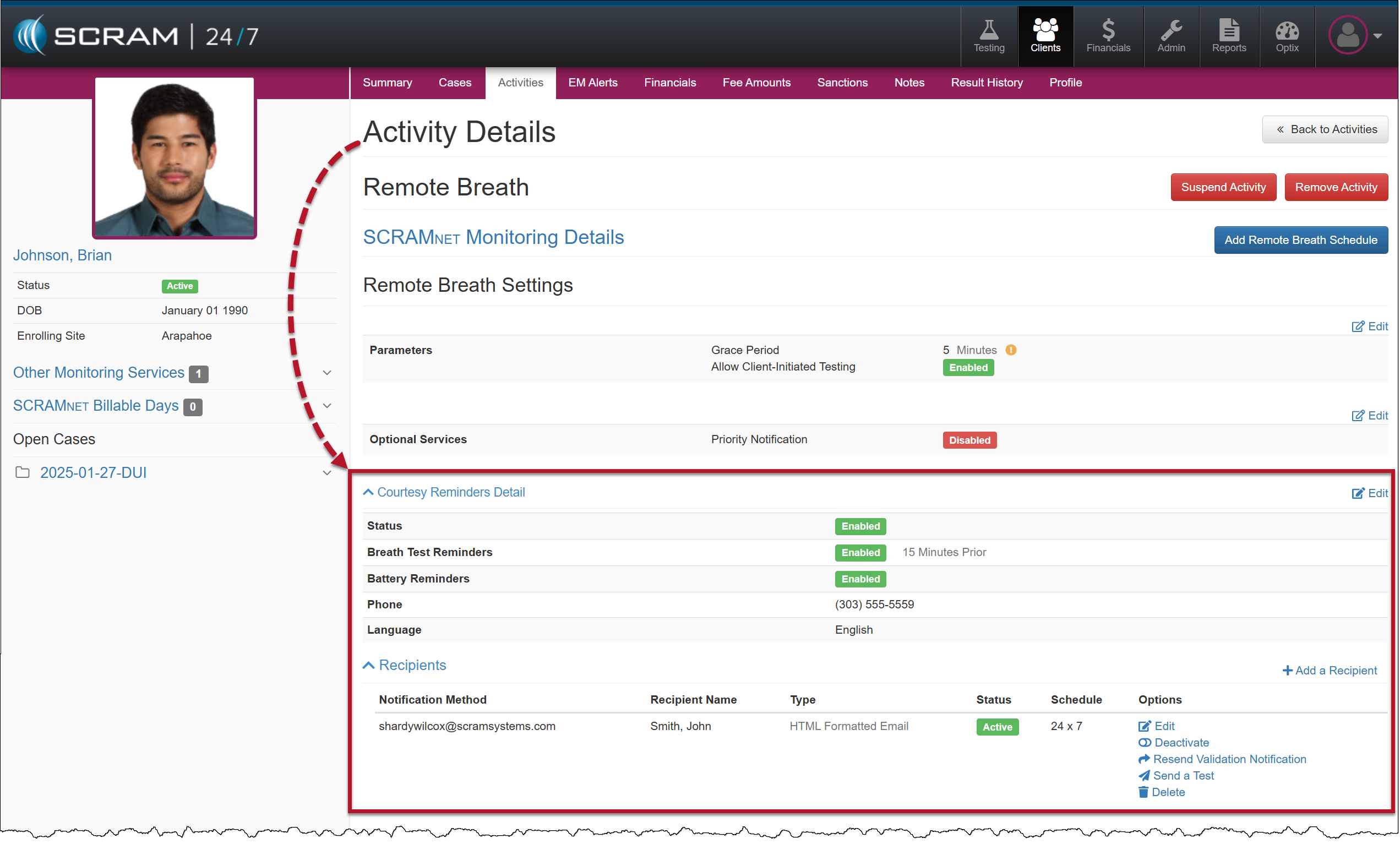Click the Delete trash icon for recipient
Screen dimensions: 1400x844
tap(1143, 792)
